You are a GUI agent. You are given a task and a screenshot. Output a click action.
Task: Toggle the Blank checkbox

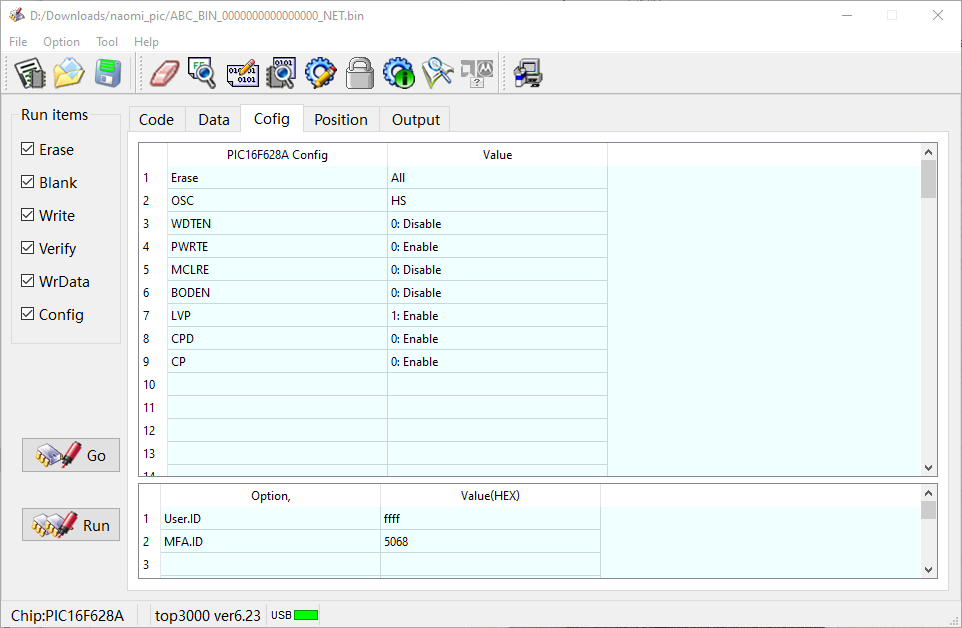pyautogui.click(x=28, y=182)
